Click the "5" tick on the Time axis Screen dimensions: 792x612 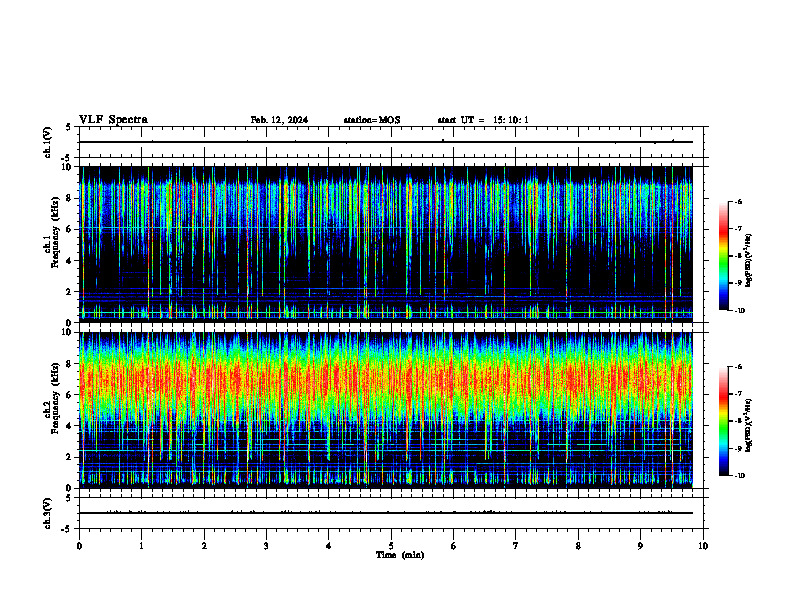pos(391,546)
